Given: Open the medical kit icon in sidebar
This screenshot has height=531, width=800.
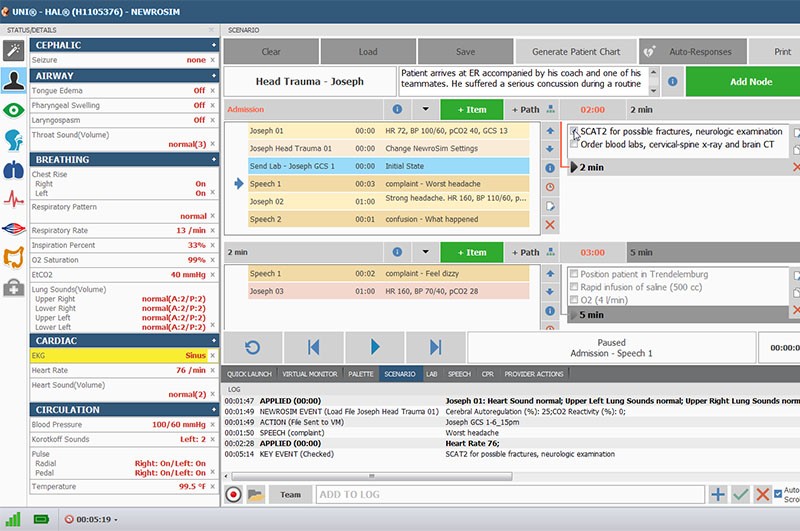Looking at the screenshot, I should tap(14, 288).
